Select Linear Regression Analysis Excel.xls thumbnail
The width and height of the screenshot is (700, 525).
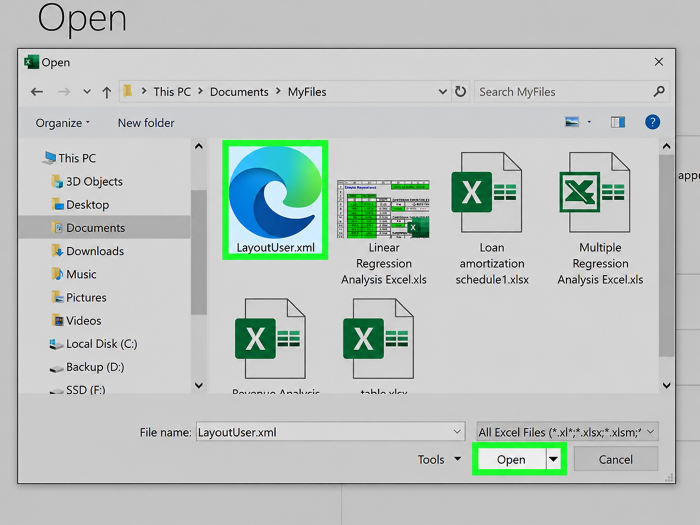coord(383,209)
